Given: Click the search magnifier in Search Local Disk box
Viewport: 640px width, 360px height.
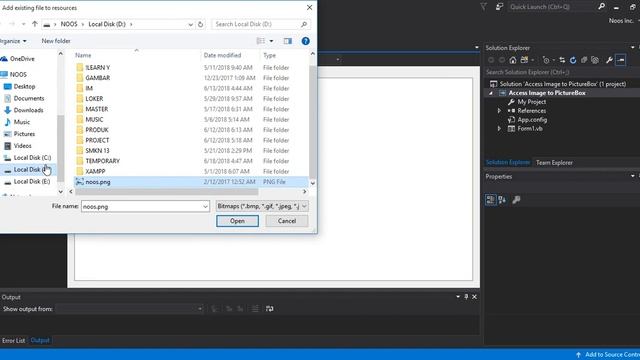Looking at the screenshot, I should click(304, 24).
